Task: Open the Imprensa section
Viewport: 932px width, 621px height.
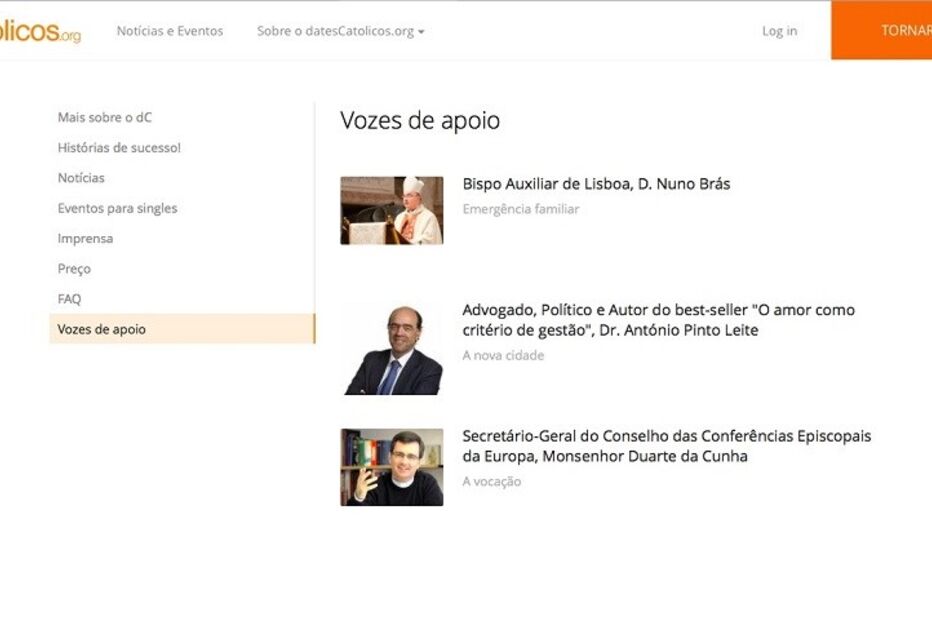Action: [x=87, y=238]
